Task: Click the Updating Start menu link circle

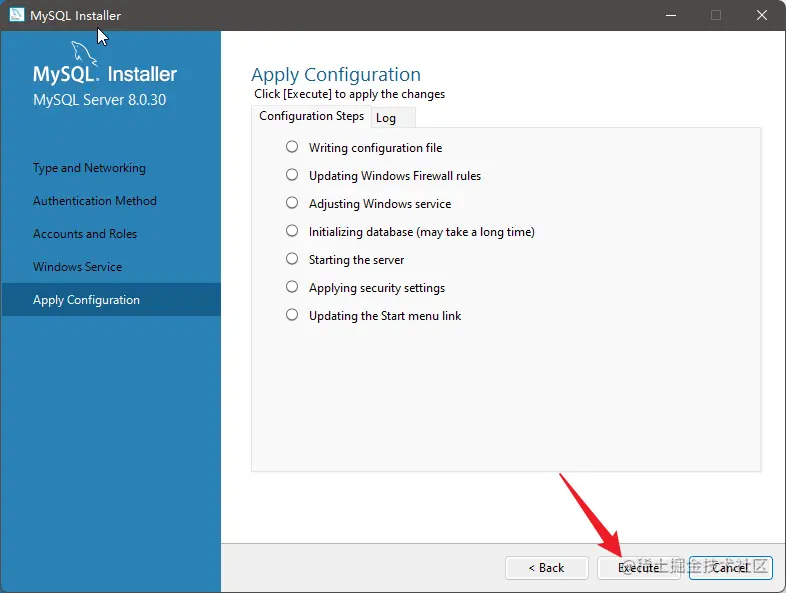Action: pos(292,315)
